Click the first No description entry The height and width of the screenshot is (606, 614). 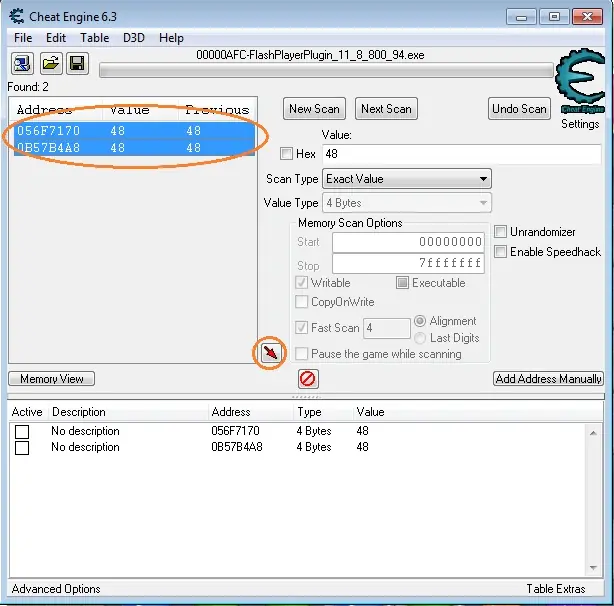pos(85,431)
